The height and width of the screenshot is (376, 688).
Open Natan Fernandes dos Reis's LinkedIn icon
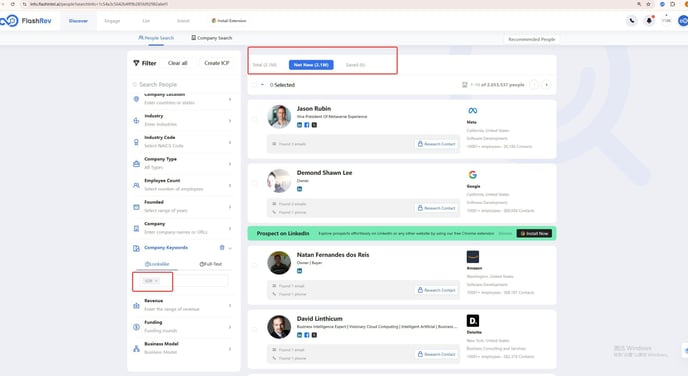click(300, 271)
